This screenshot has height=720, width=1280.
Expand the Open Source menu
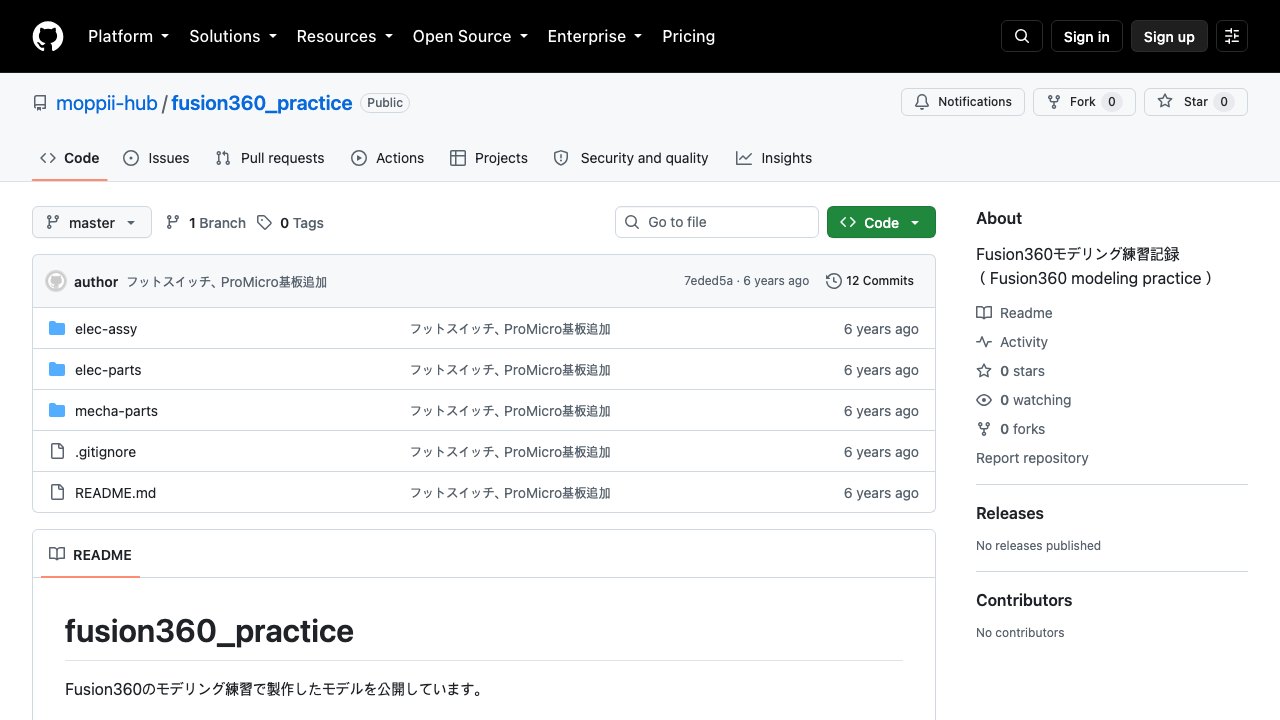[x=470, y=36]
